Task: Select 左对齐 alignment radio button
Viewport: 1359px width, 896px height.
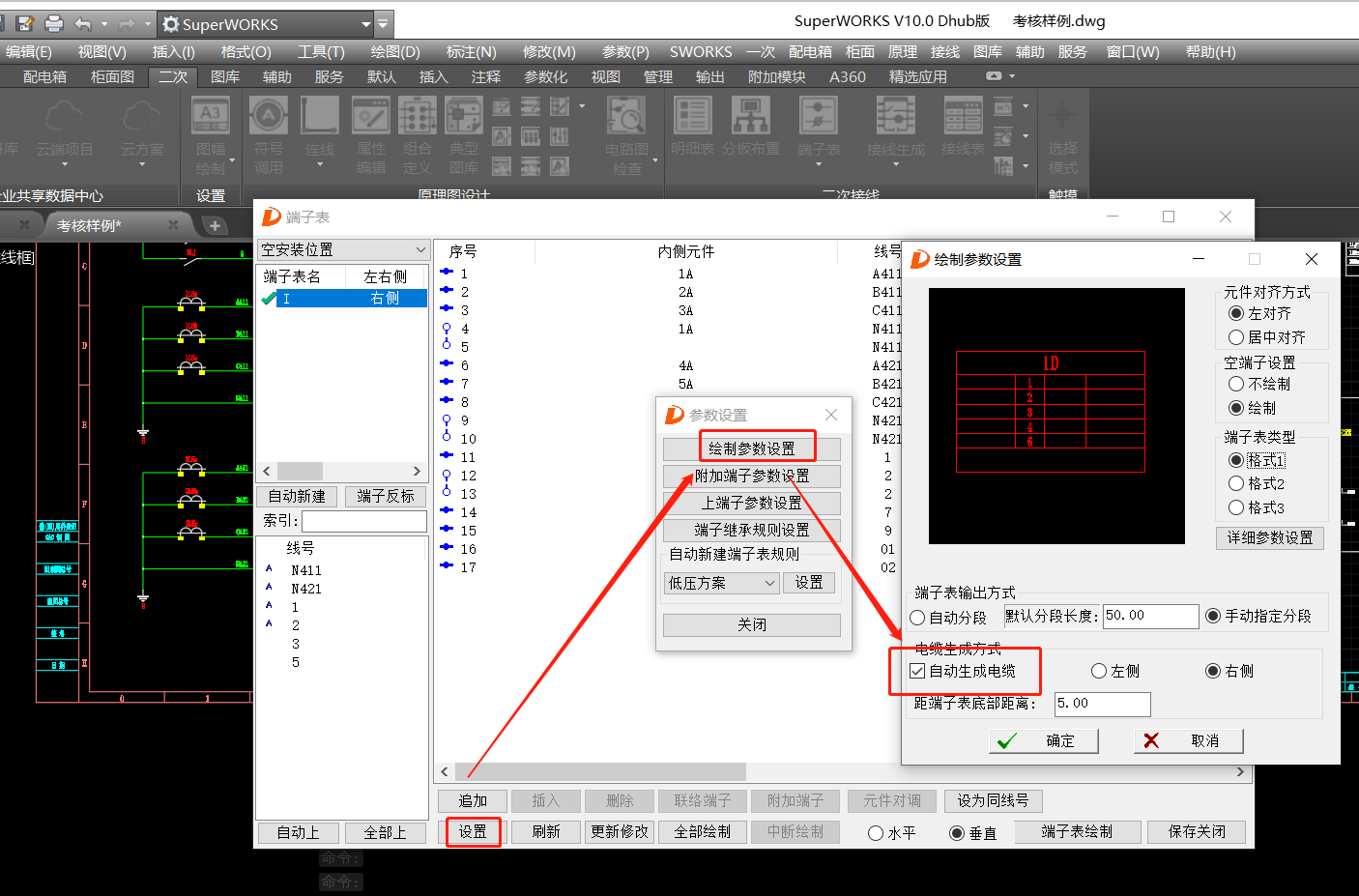Action: coord(1235,313)
